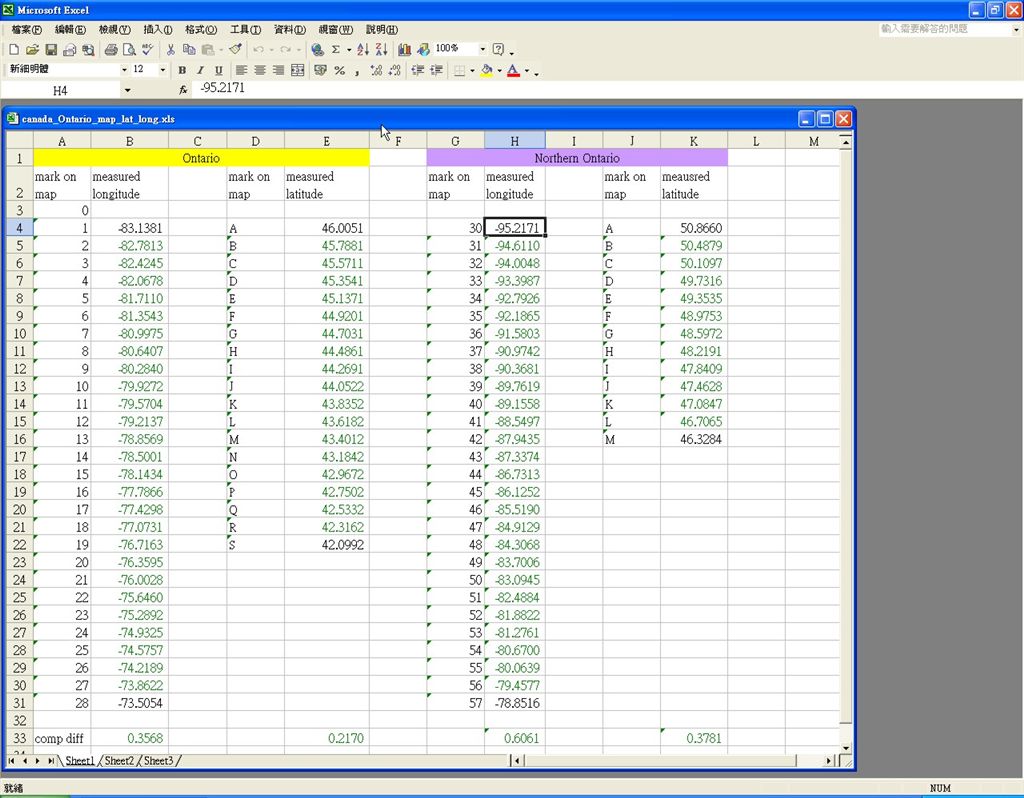Toggle Underline formatting
This screenshot has height=798, width=1024.
pos(219,70)
